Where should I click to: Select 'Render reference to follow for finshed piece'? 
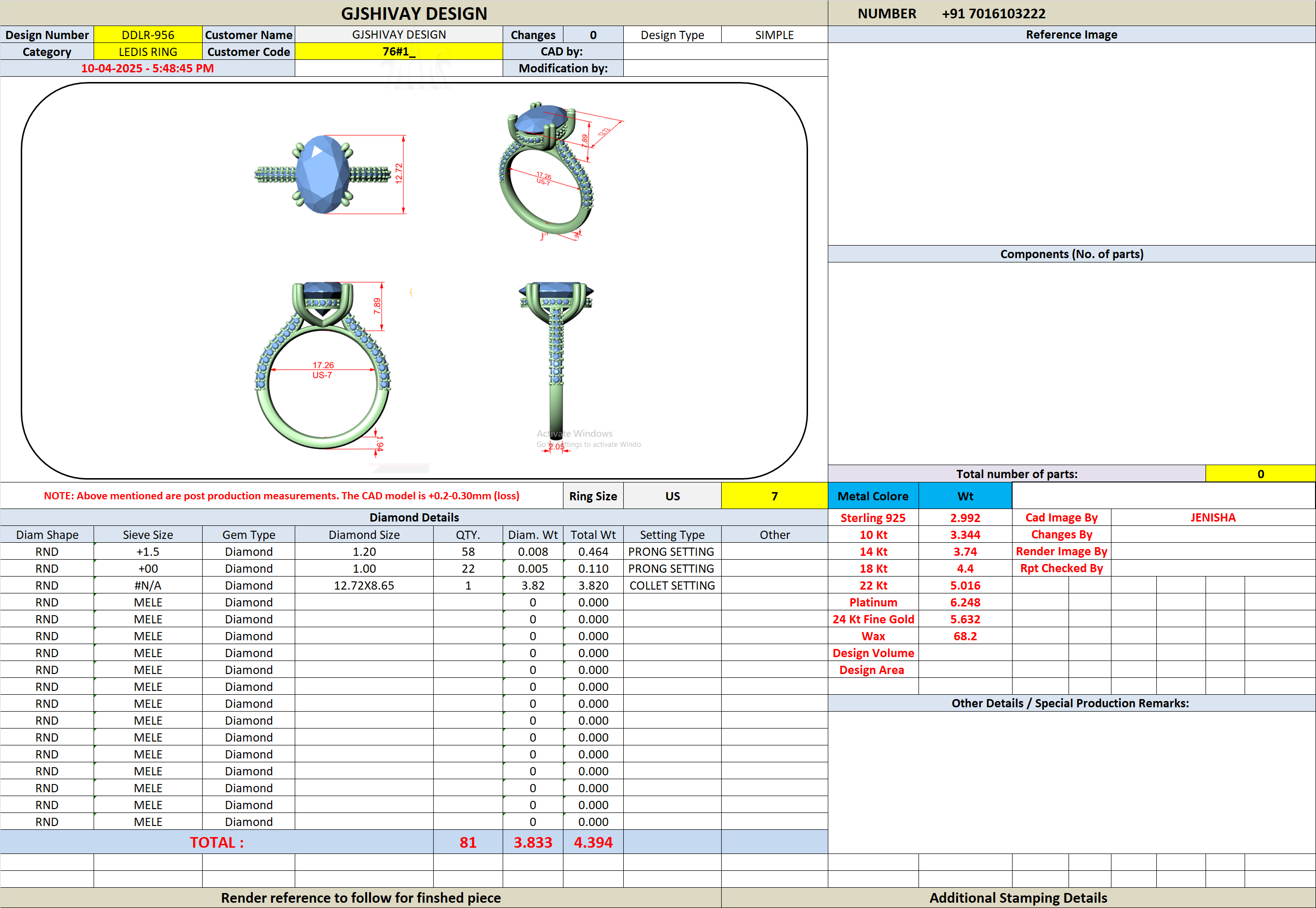click(x=360, y=898)
